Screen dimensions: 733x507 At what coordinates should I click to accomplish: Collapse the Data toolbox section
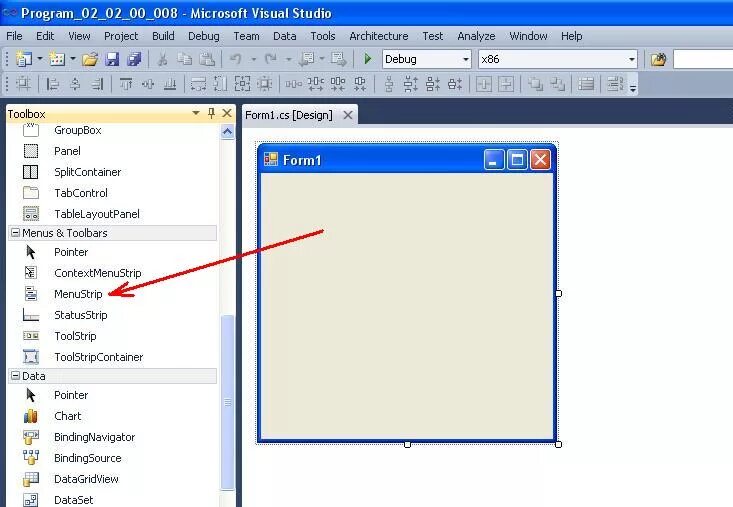tap(15, 375)
